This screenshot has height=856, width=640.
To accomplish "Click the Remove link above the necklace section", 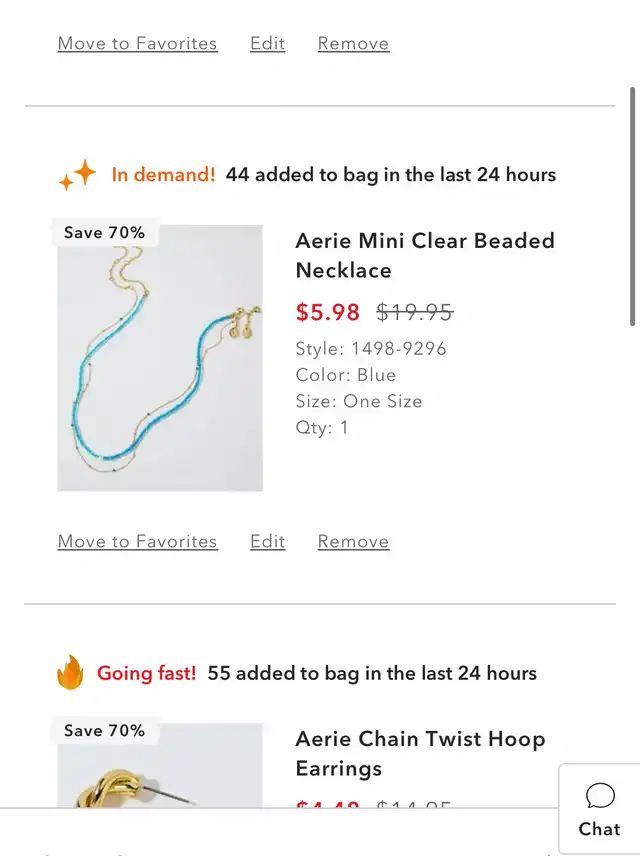I will [x=353, y=43].
